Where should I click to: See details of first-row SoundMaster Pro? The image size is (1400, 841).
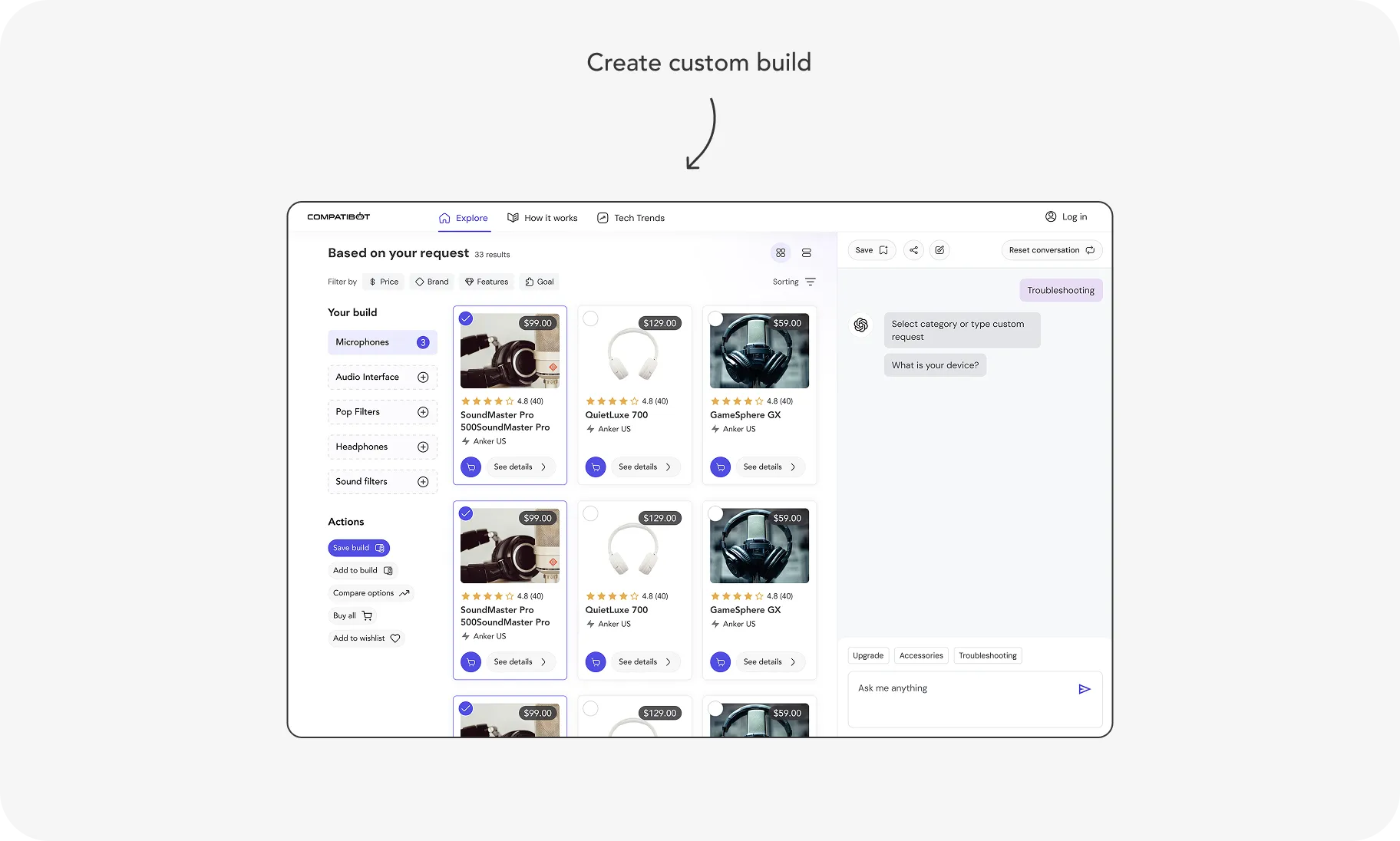[x=520, y=467]
